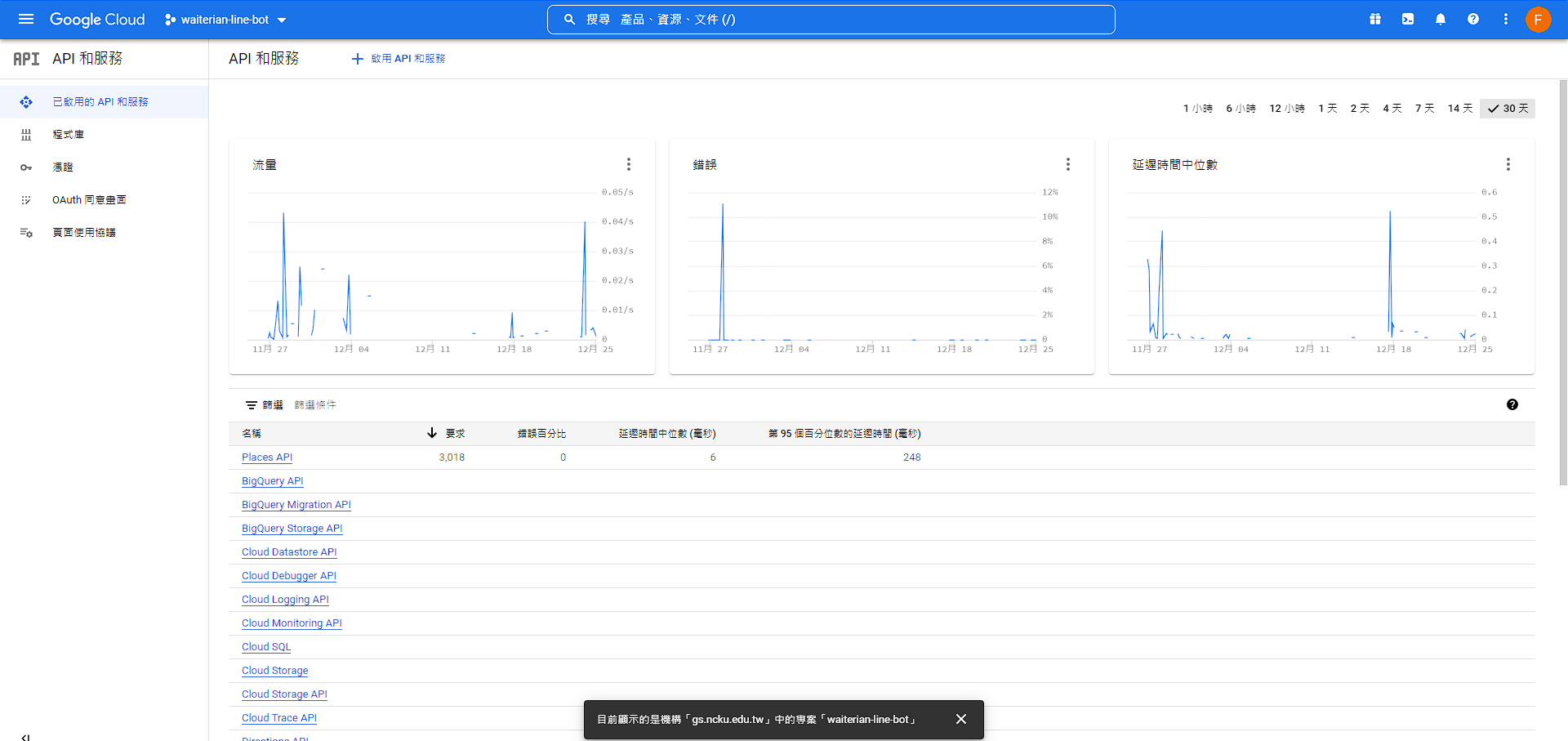Screen dimensions: 1568x741
Task: Open the BigQuery Migration API link
Action: [x=296, y=505]
